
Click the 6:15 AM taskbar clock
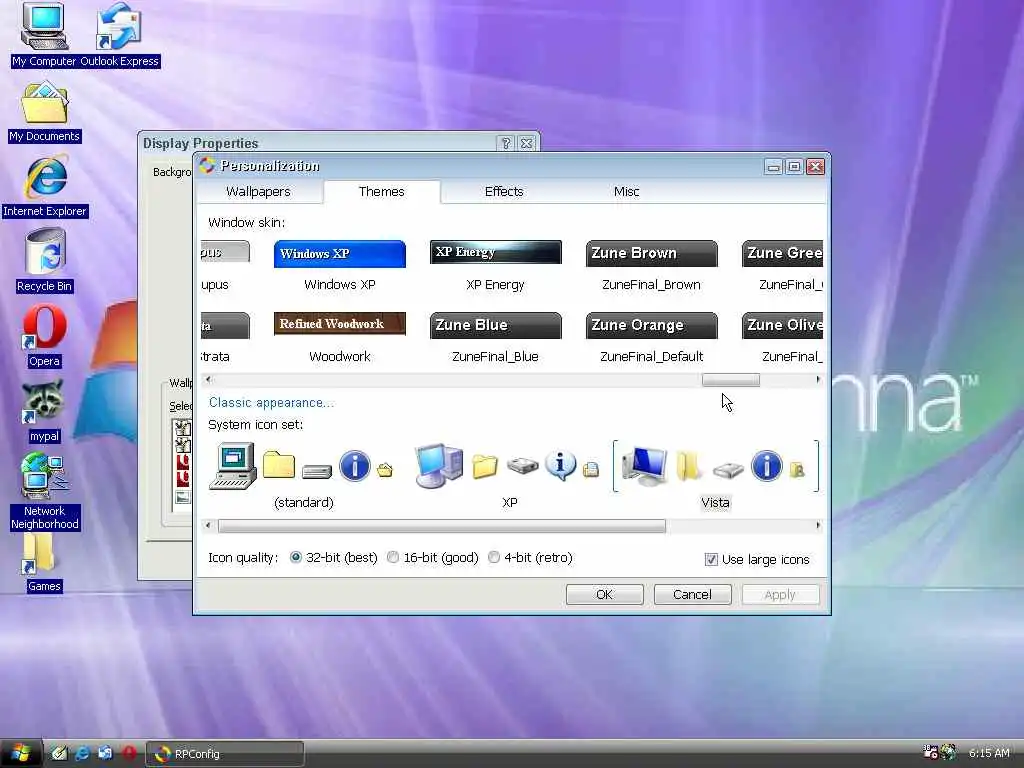click(x=989, y=753)
